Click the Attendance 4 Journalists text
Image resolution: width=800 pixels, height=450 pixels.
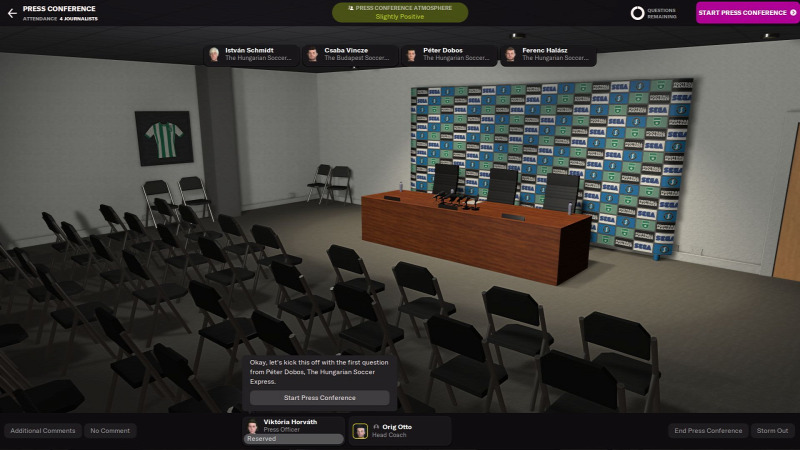click(60, 19)
